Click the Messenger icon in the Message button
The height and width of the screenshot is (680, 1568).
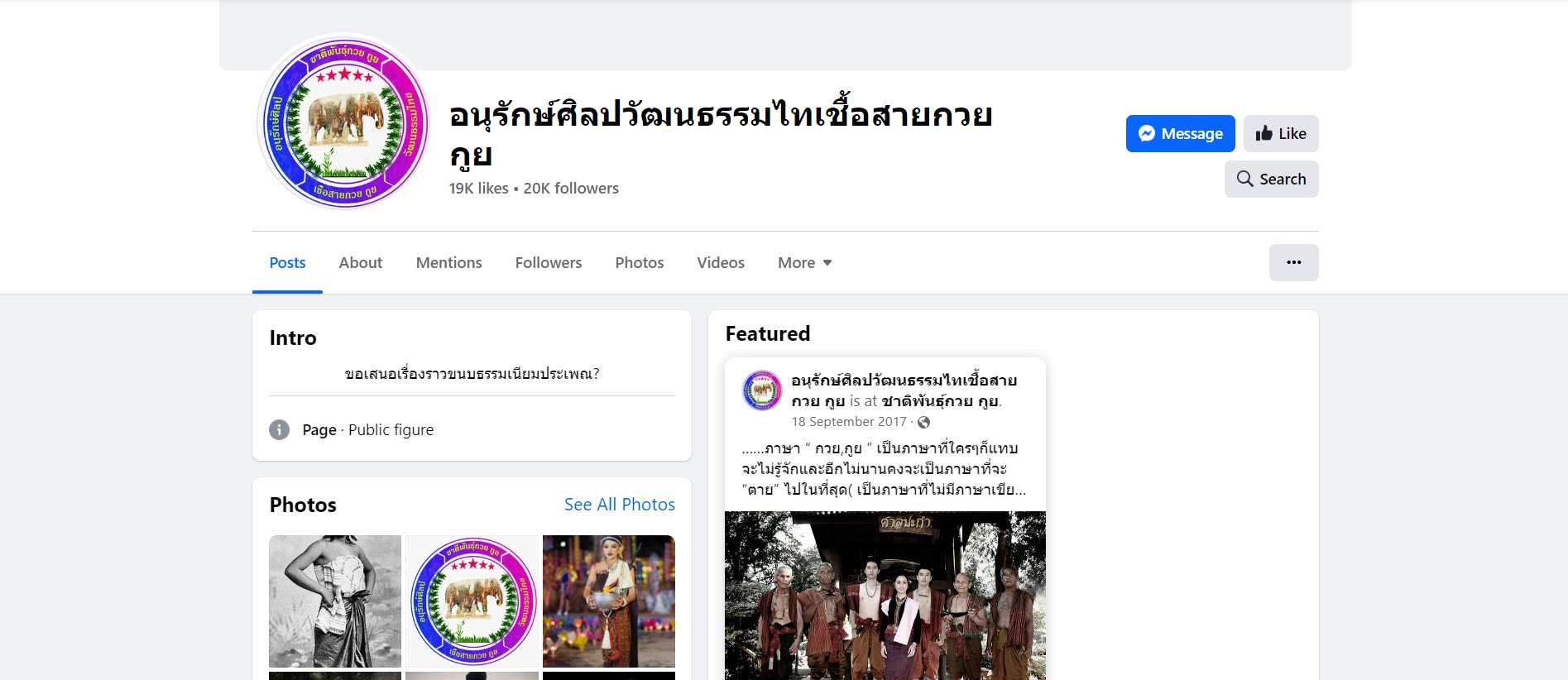(1146, 134)
